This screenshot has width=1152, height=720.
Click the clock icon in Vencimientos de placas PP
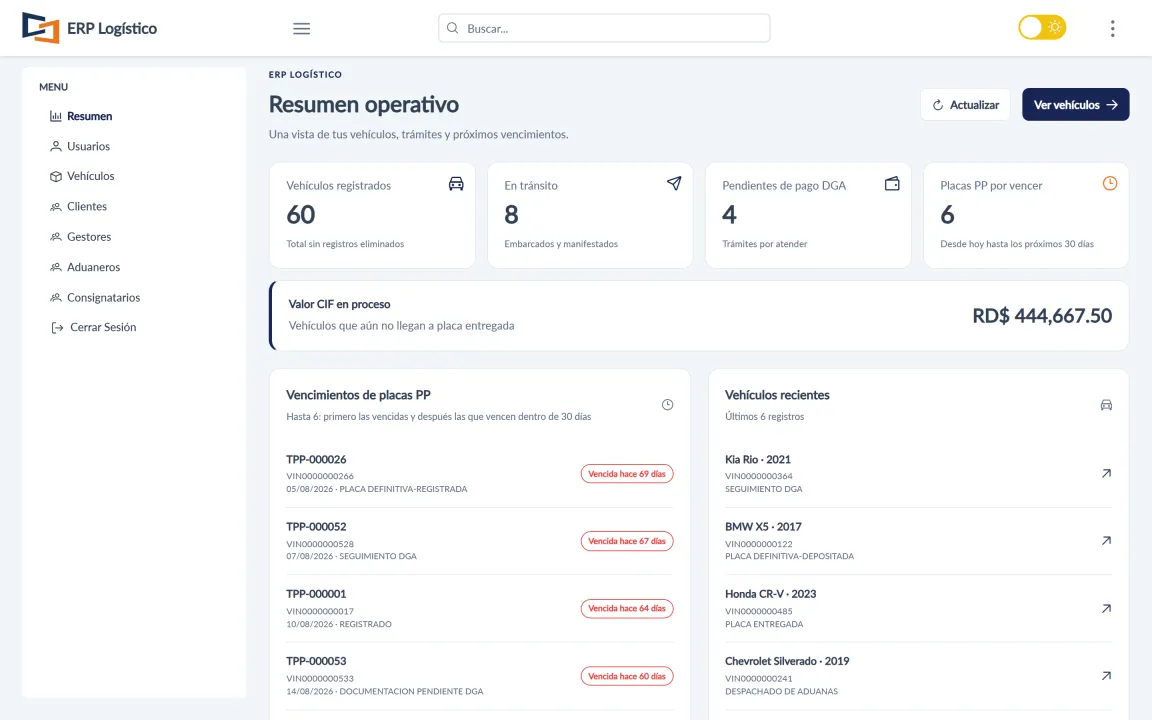point(667,405)
